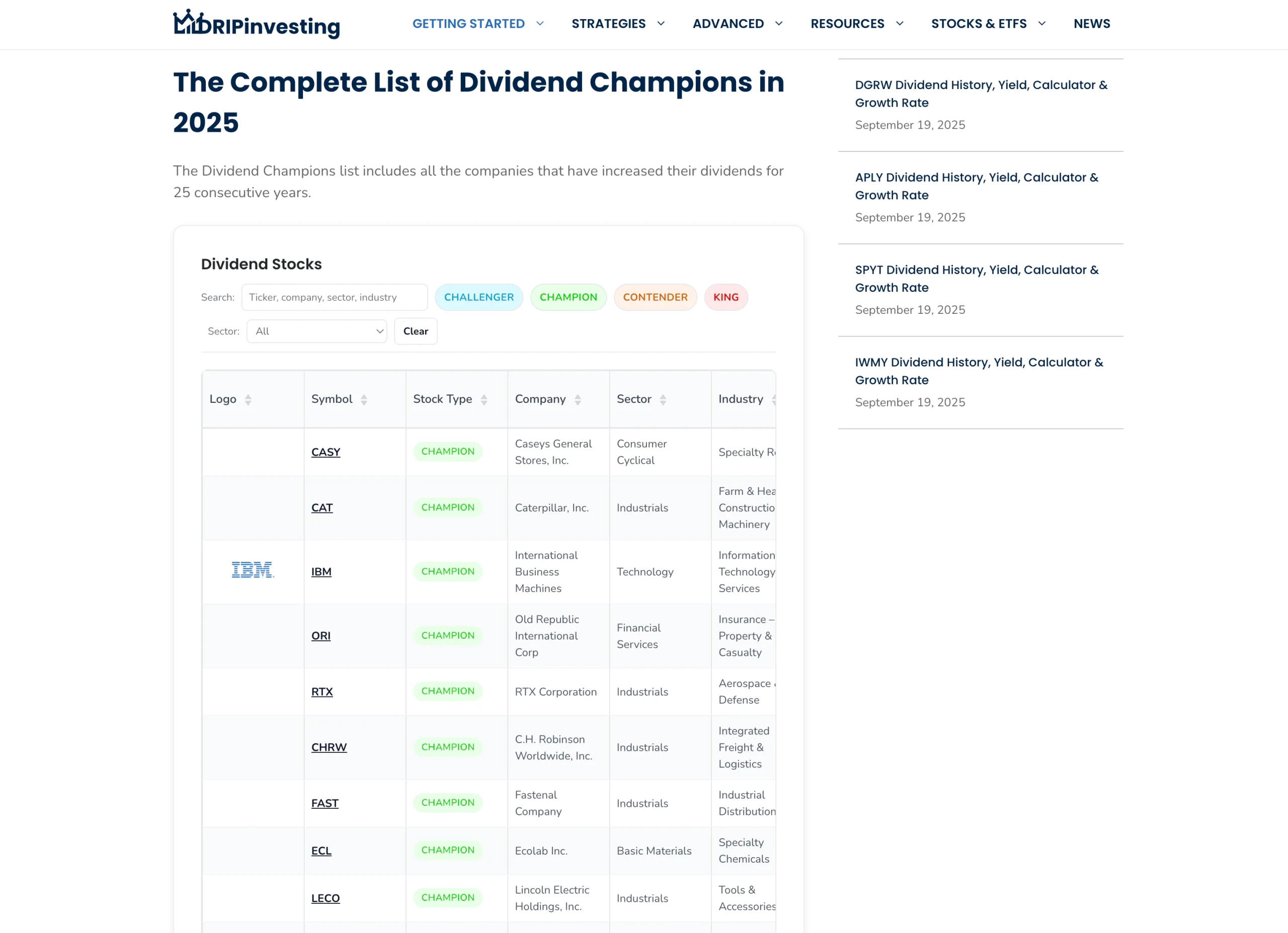Open the CASY ticker link

[326, 452]
